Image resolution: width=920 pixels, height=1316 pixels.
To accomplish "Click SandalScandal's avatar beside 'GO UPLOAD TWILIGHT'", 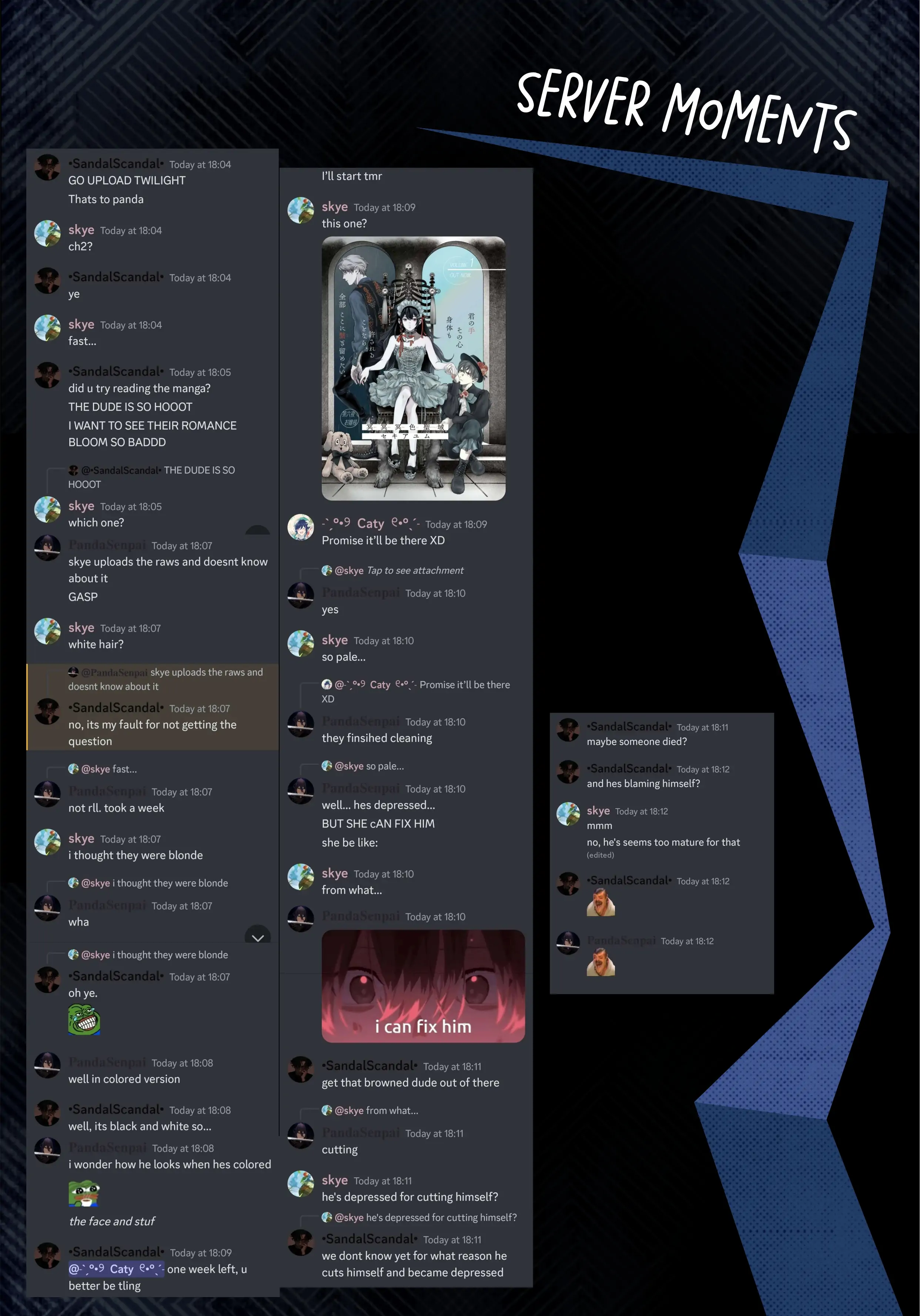I will pos(47,168).
